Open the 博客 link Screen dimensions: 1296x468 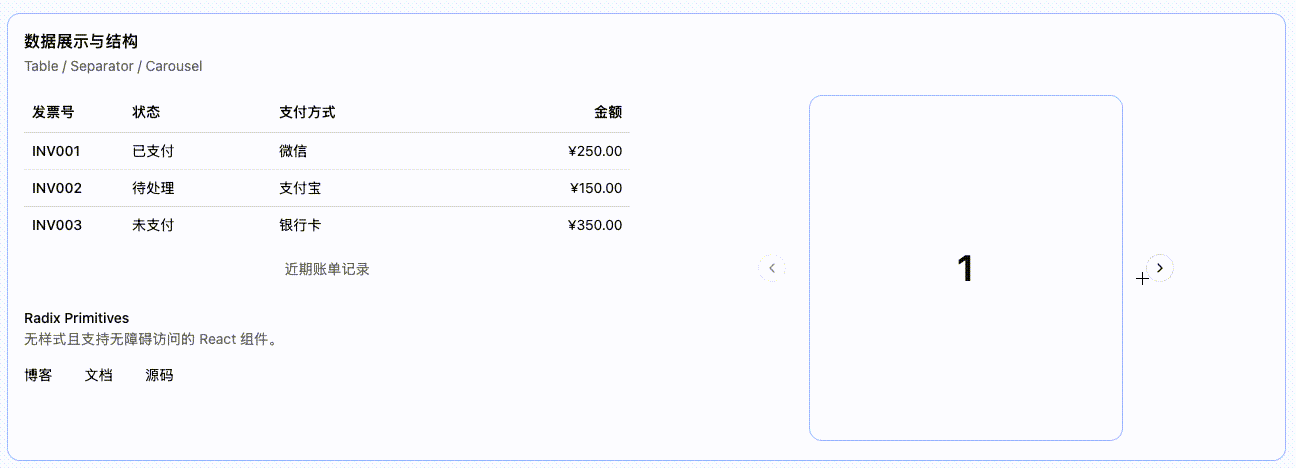[38, 376]
